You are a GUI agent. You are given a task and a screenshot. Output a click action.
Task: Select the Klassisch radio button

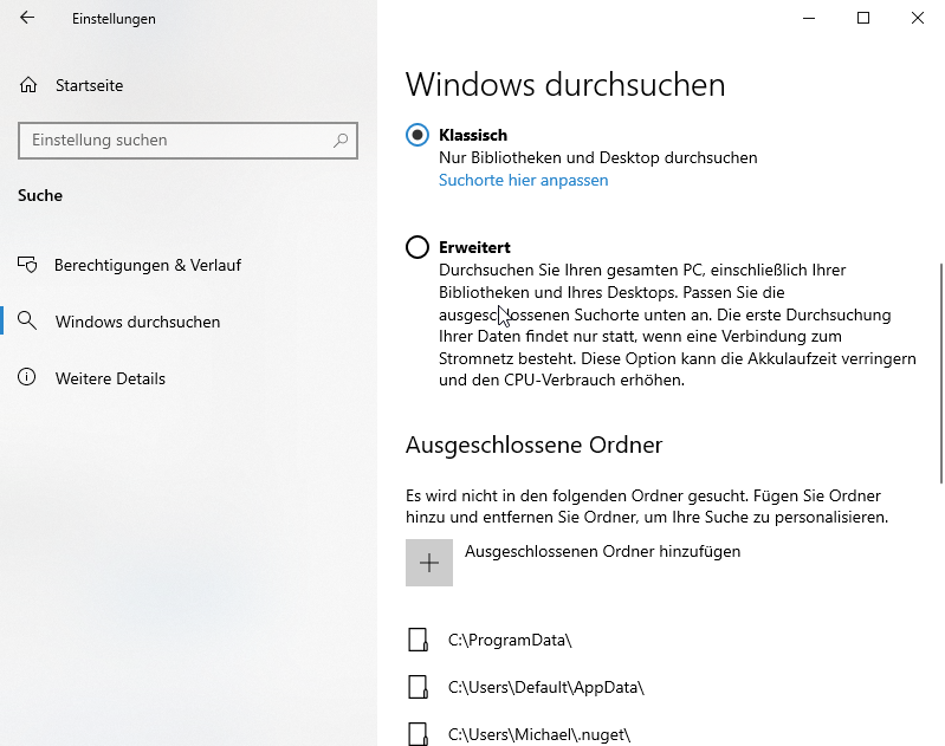pos(417,135)
